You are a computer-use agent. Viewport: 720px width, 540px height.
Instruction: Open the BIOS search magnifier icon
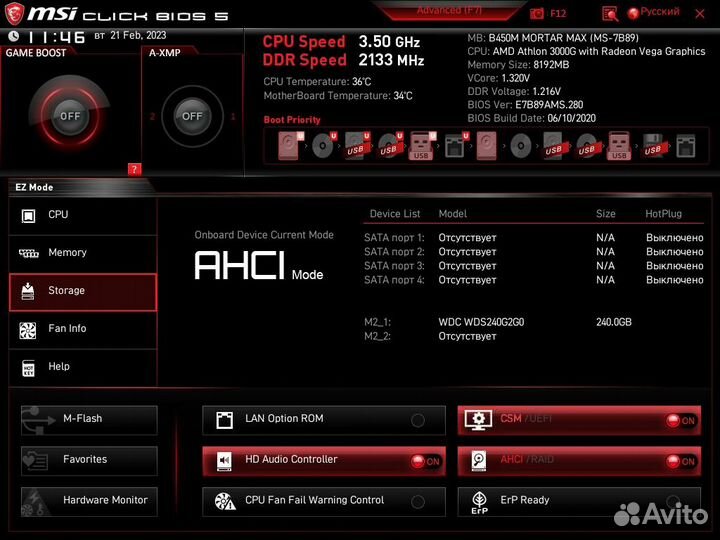610,14
